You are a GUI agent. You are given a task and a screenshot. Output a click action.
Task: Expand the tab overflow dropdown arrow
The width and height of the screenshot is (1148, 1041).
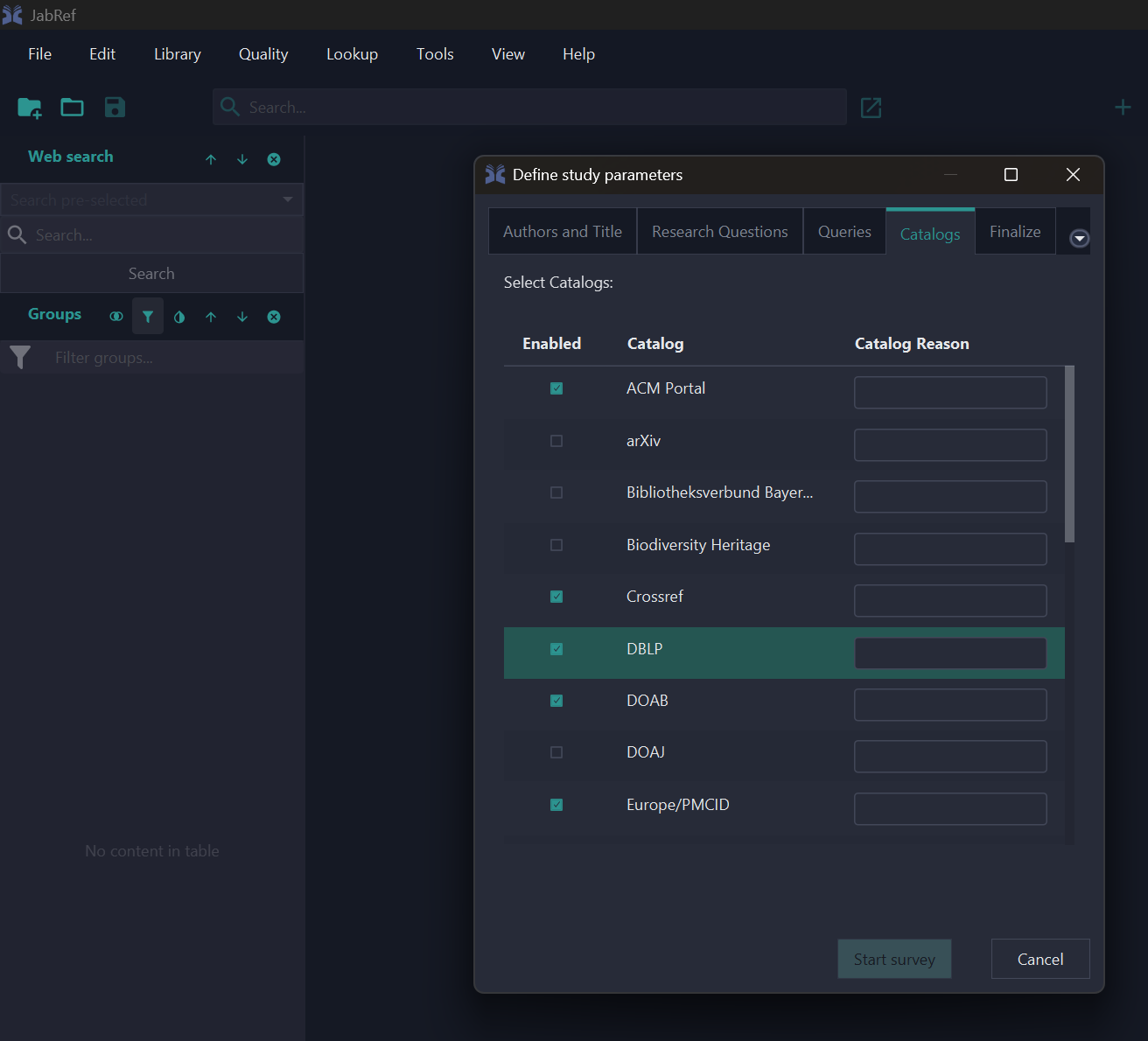[1080, 239]
